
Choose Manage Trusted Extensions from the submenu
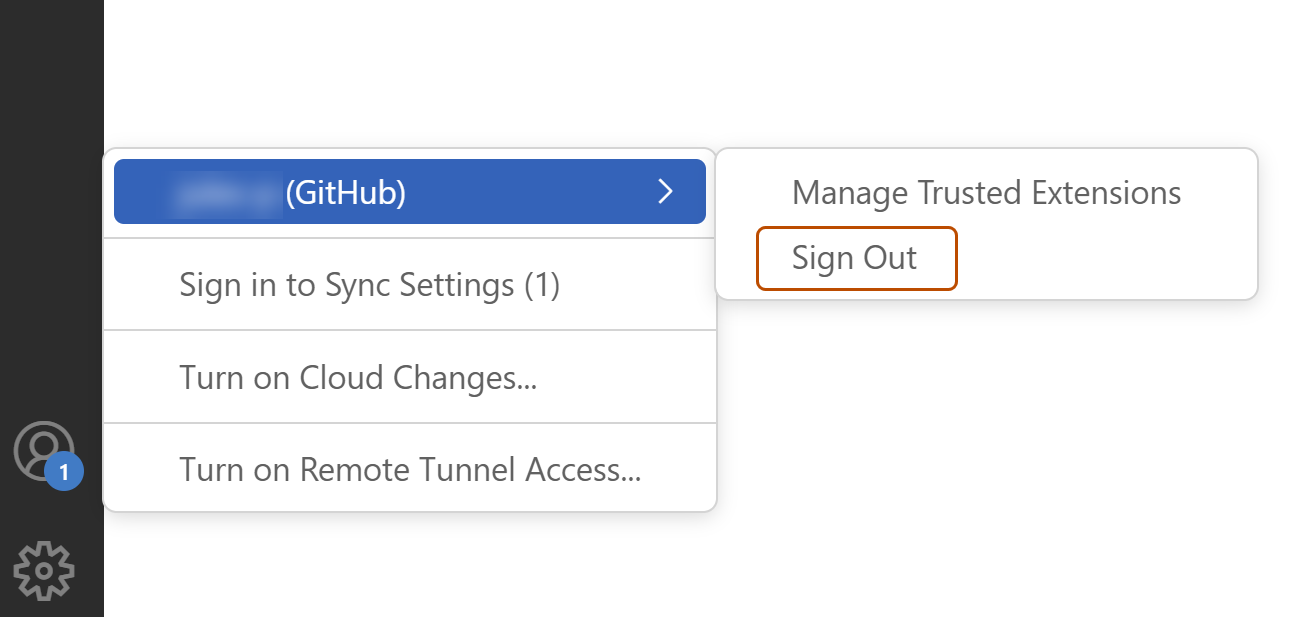pos(986,193)
